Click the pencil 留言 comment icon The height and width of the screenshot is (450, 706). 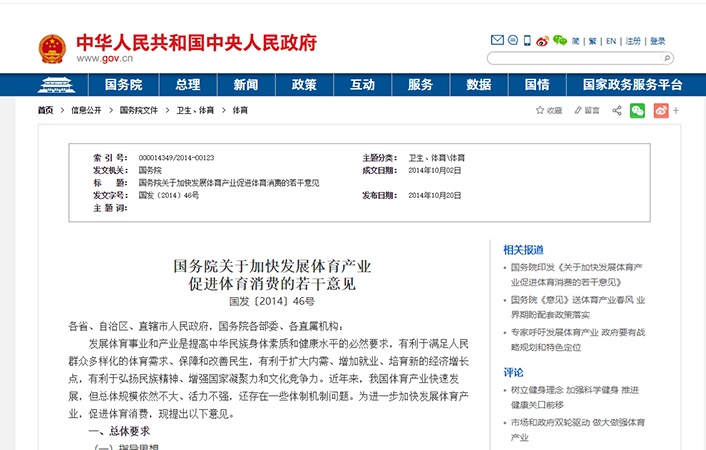[578, 110]
